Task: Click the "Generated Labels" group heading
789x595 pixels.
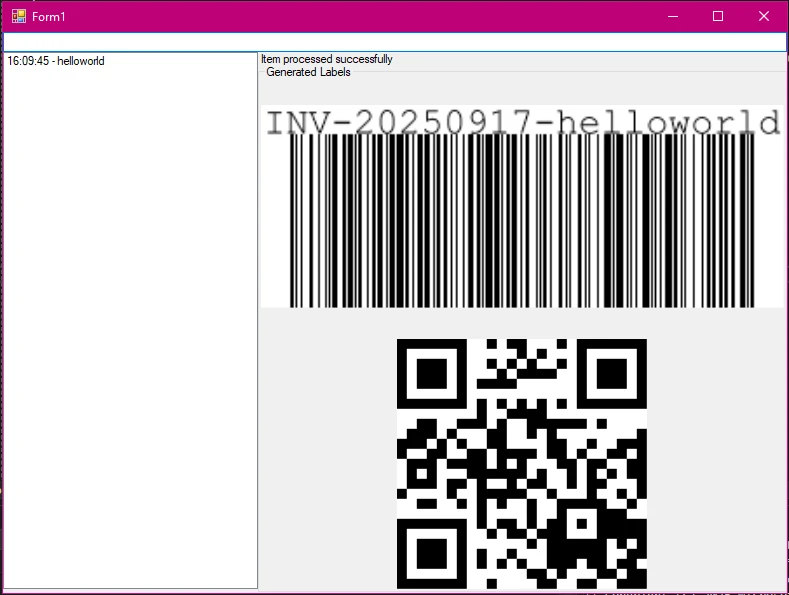Action: (x=308, y=73)
